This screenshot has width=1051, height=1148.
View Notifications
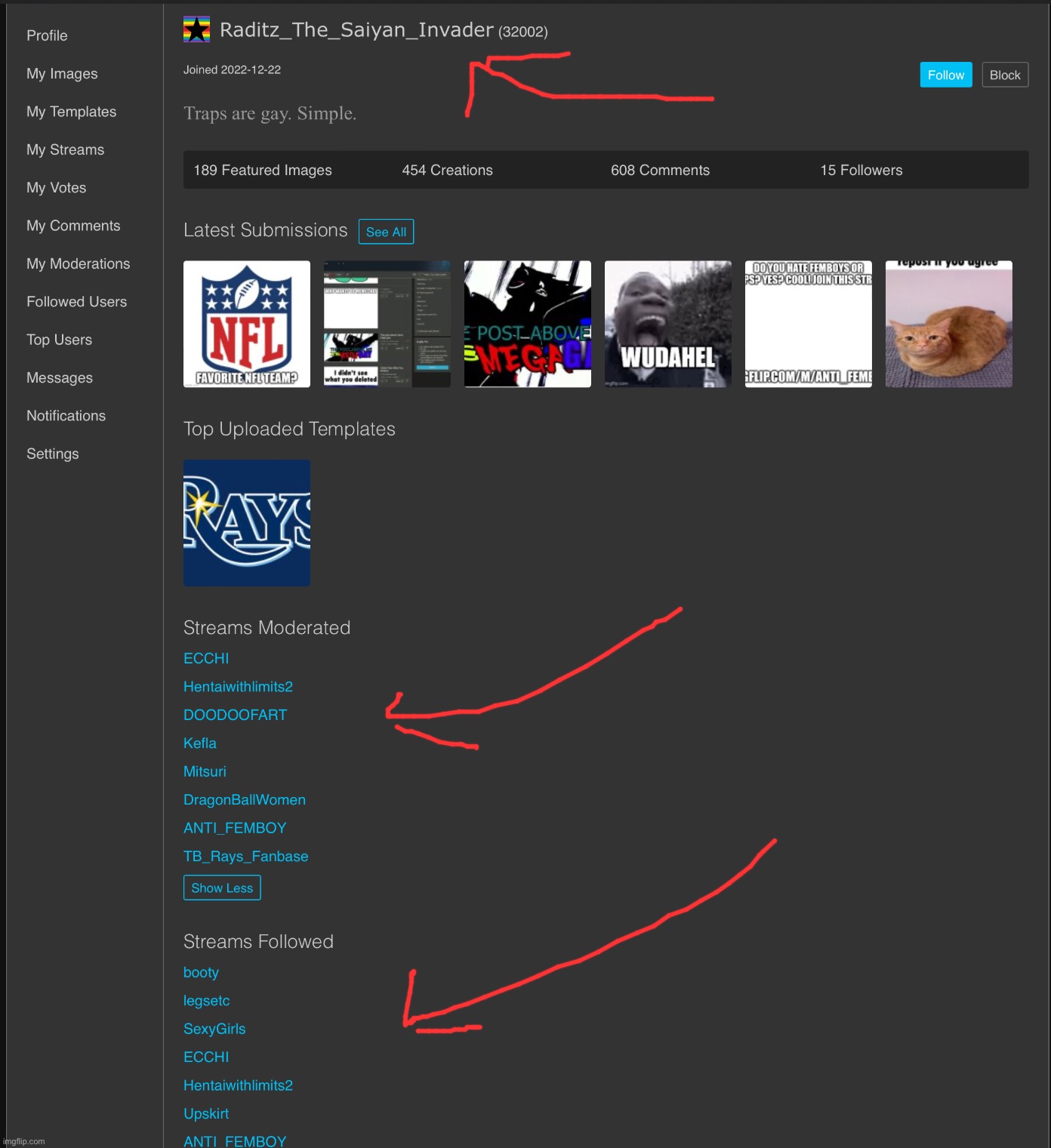[66, 415]
